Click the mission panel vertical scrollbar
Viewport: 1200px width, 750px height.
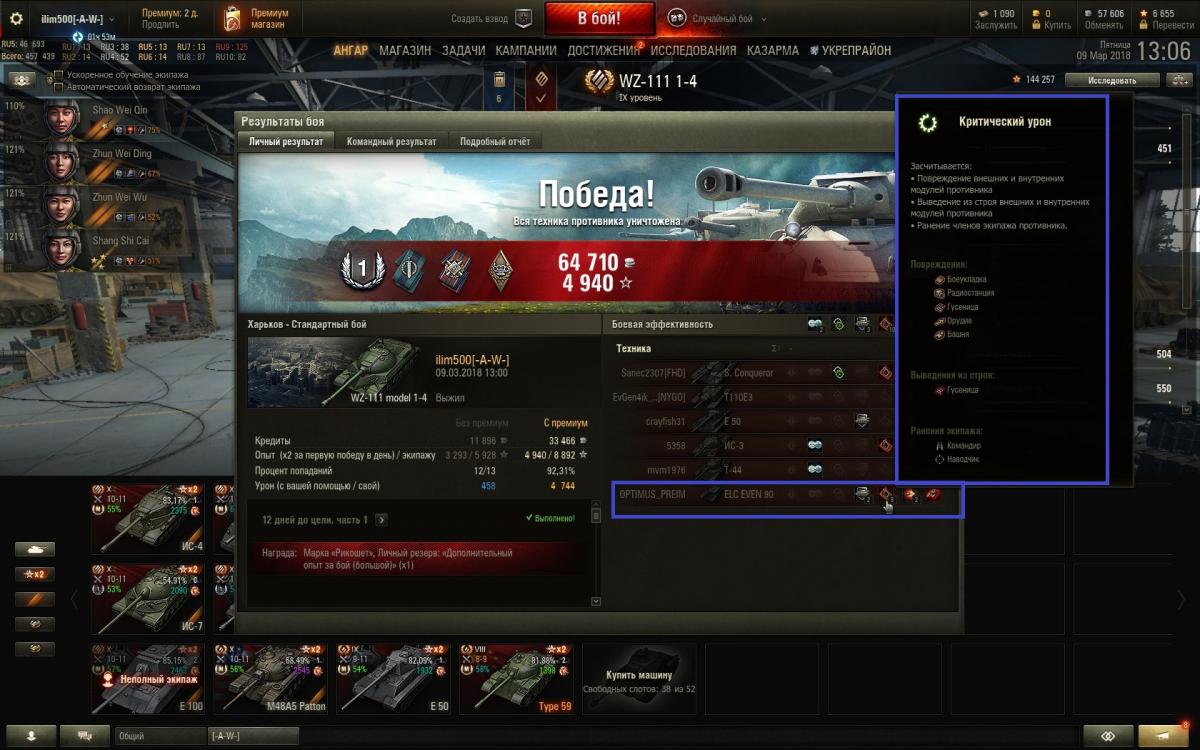tap(596, 556)
